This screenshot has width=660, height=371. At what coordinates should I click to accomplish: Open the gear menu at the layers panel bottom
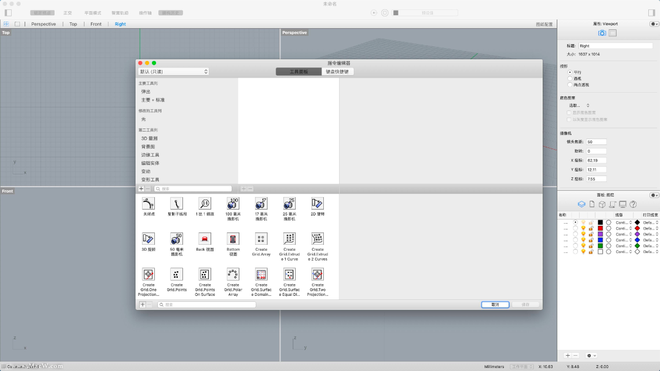591,356
